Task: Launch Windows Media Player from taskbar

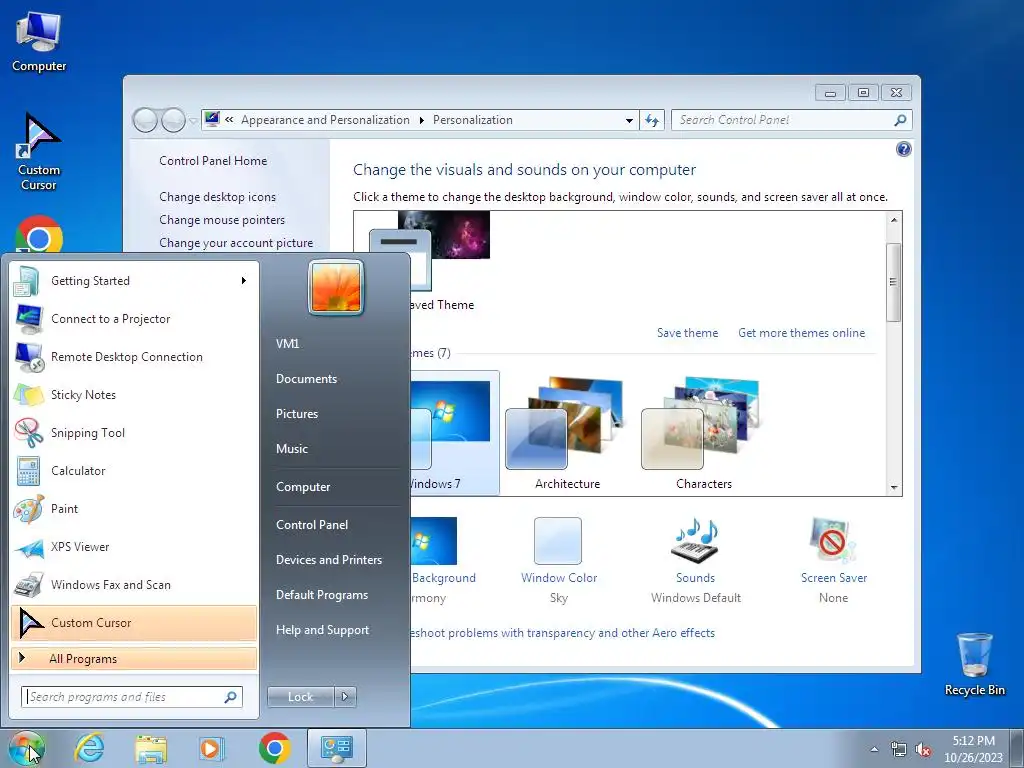Action: point(211,748)
